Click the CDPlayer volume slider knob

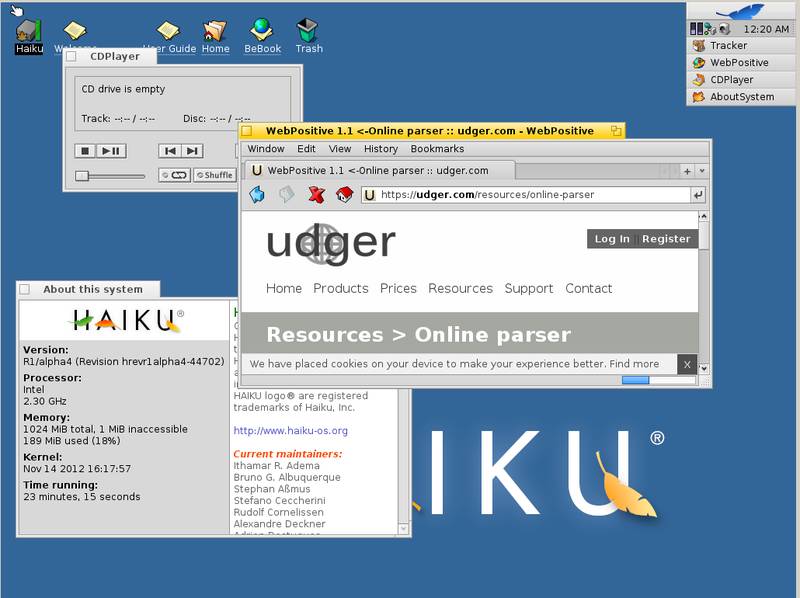tap(82, 176)
